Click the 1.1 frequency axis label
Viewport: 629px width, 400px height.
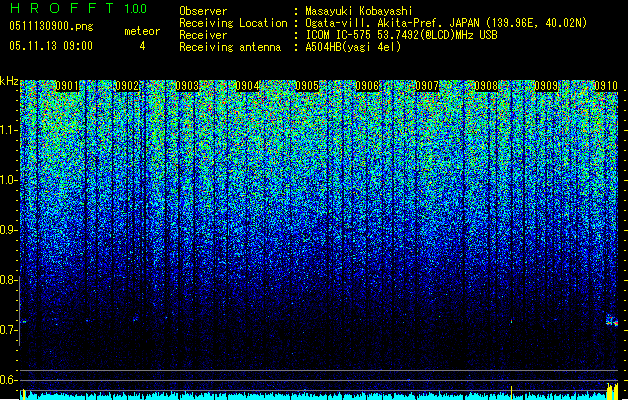[x=8, y=130]
